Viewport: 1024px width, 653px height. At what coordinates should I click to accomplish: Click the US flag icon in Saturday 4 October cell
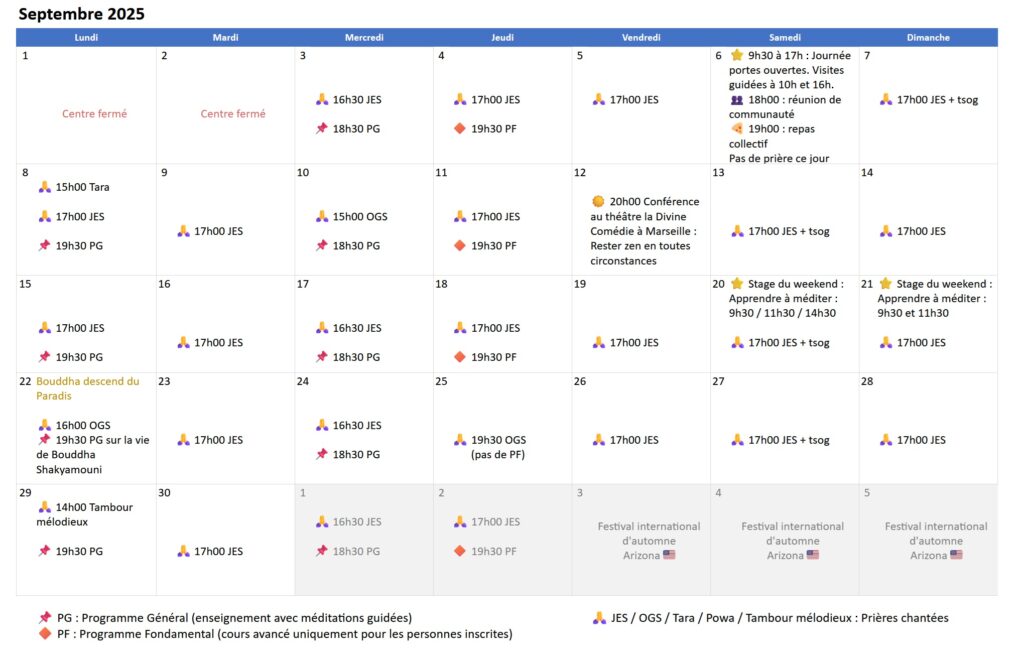[x=812, y=554]
